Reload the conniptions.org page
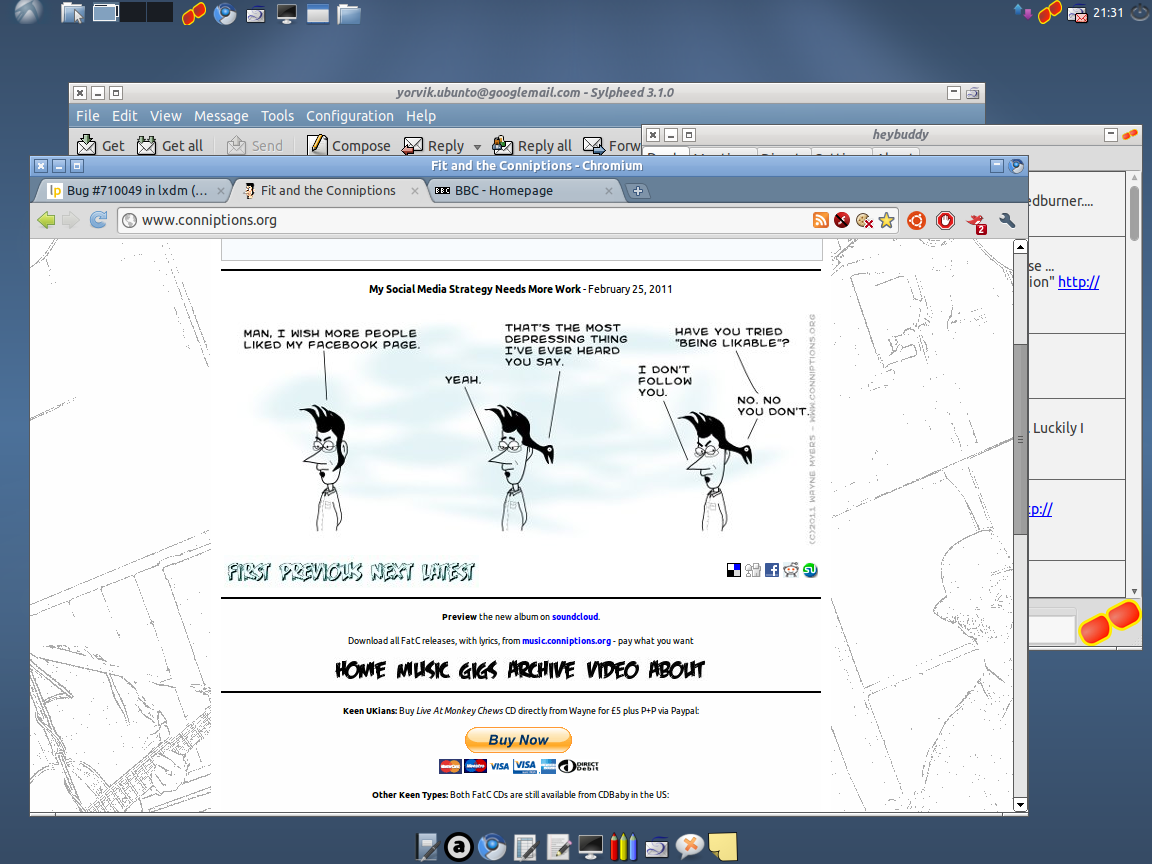Viewport: 1152px width, 864px height. click(98, 220)
